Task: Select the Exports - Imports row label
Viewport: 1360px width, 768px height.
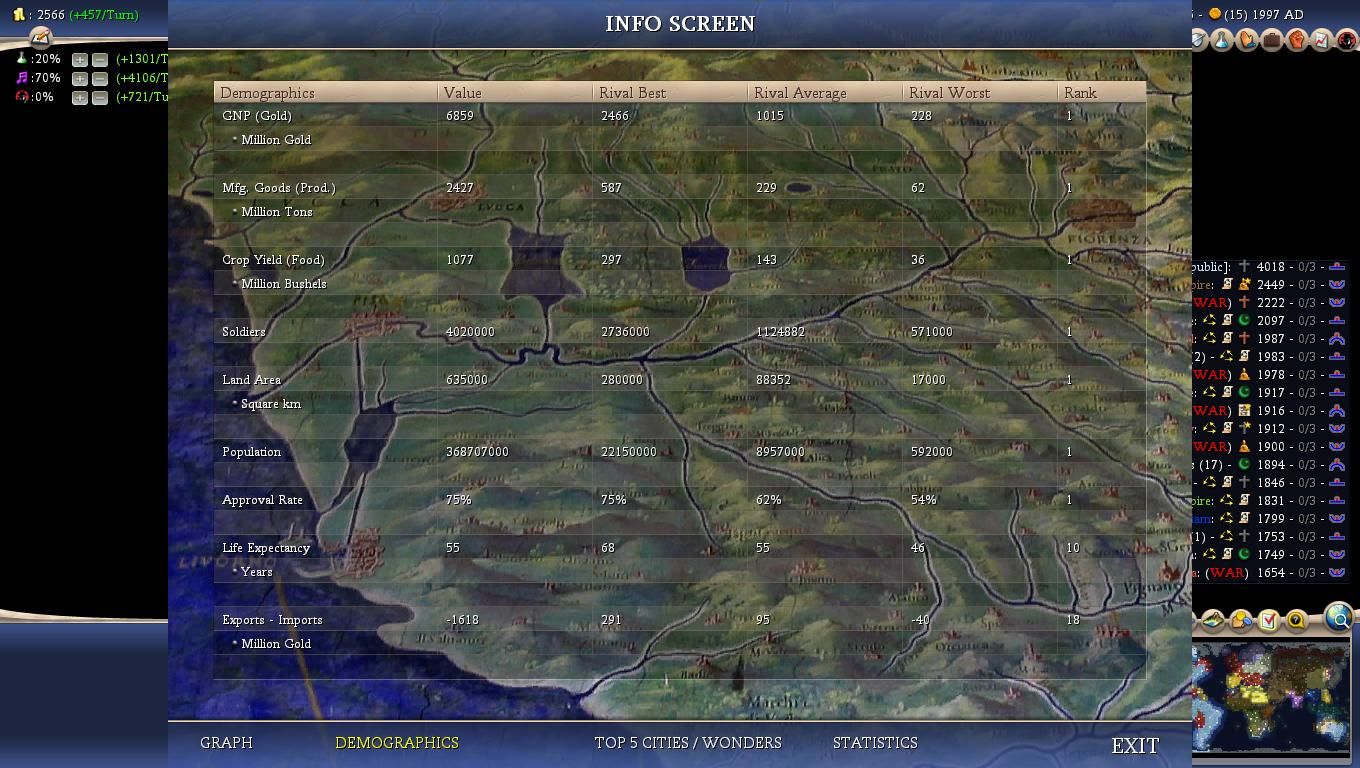Action: point(272,620)
